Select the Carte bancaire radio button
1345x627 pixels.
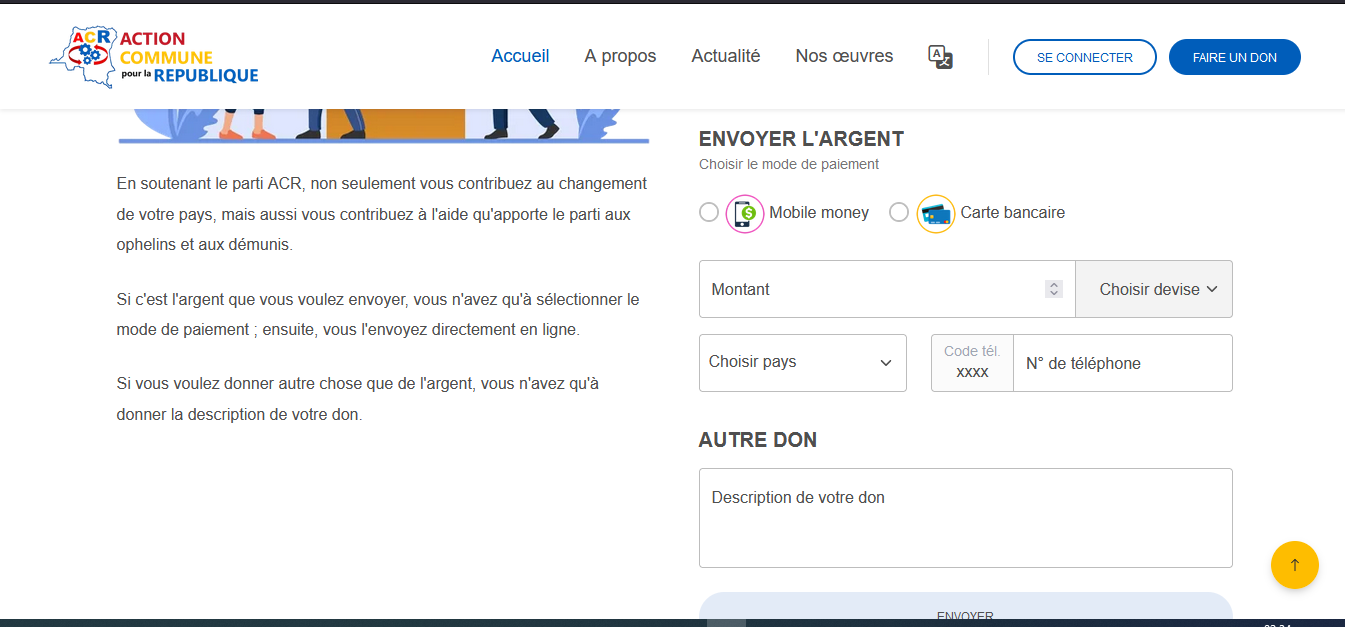pos(899,212)
